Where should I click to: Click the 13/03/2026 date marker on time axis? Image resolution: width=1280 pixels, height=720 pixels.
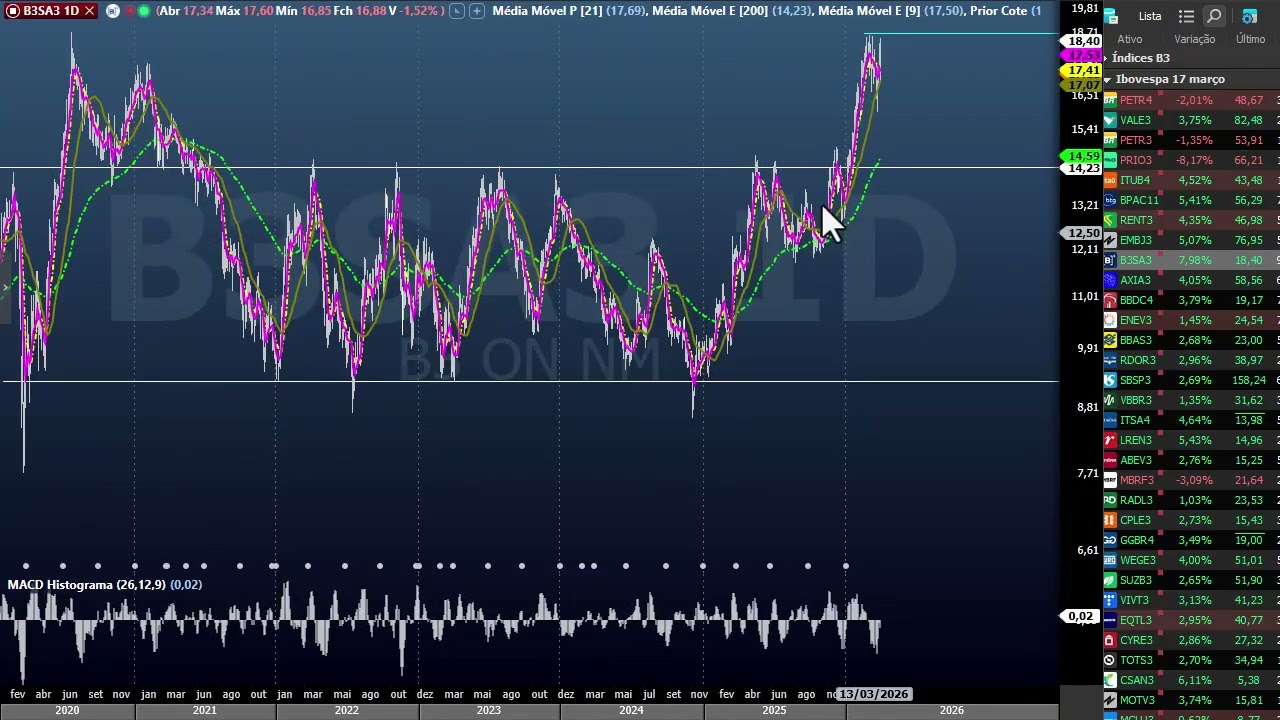coord(874,694)
